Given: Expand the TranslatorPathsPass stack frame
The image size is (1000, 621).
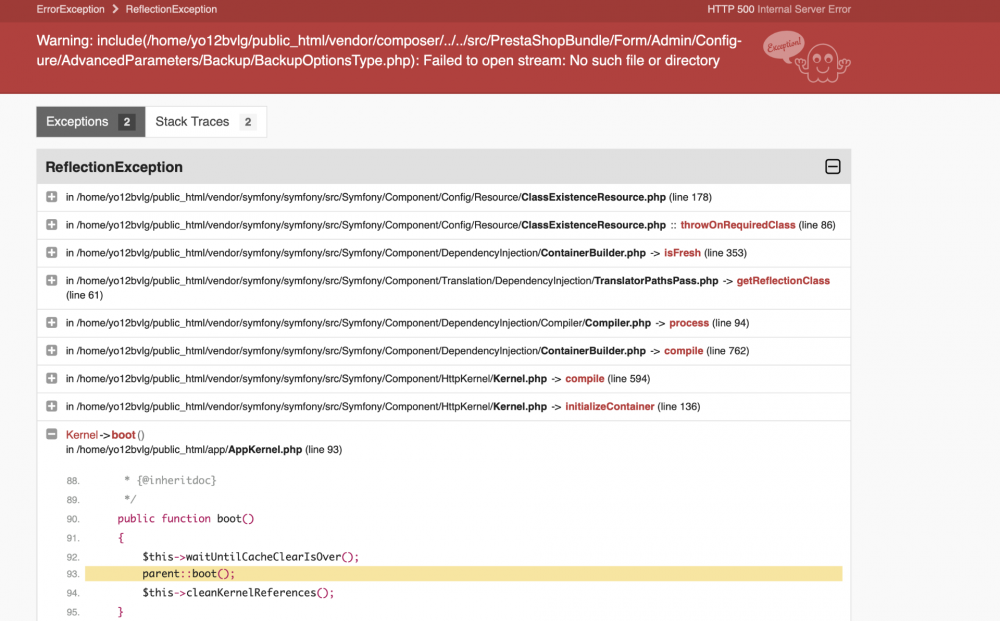Looking at the screenshot, I should [51, 281].
